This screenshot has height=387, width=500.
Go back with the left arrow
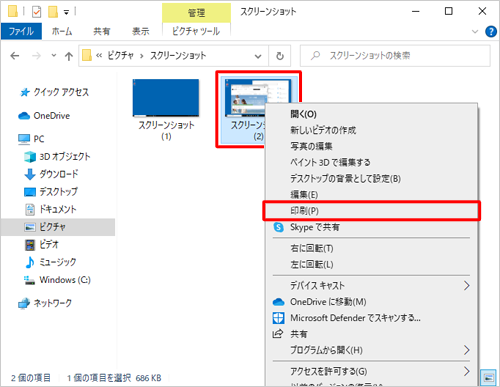(15, 56)
